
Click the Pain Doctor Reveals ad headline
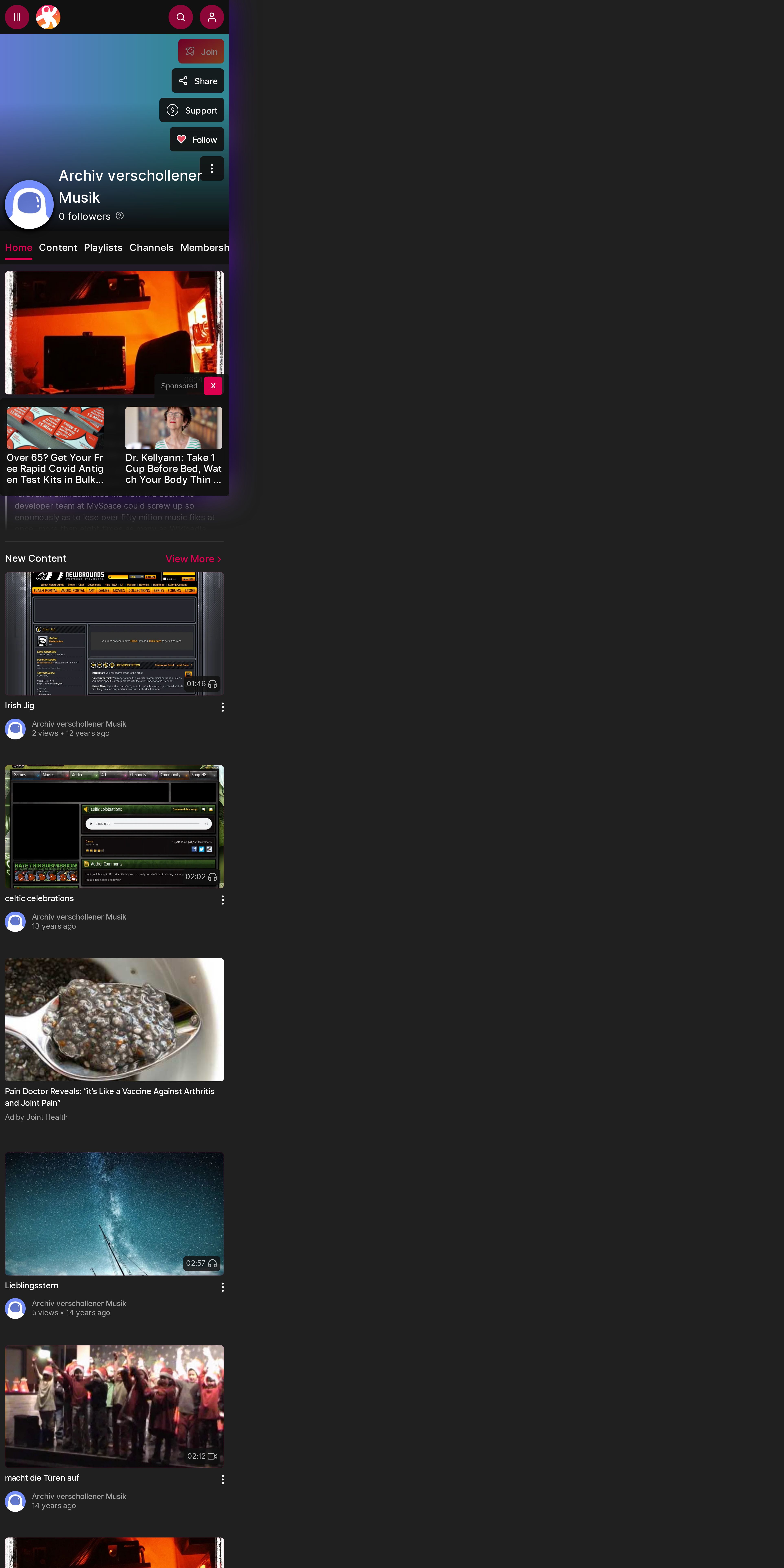click(x=109, y=1097)
